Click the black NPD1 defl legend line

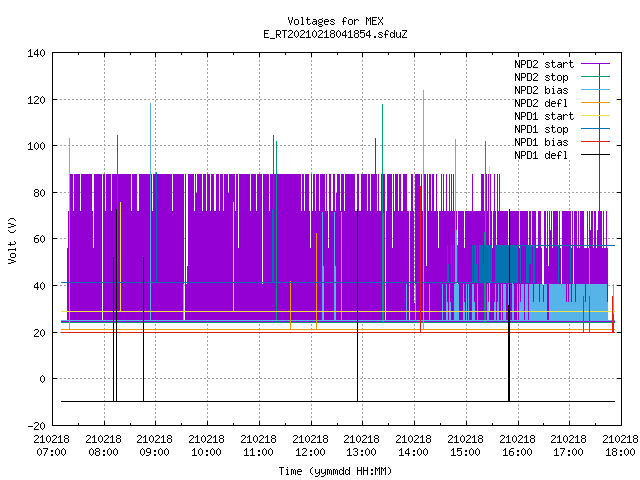[x=596, y=155]
